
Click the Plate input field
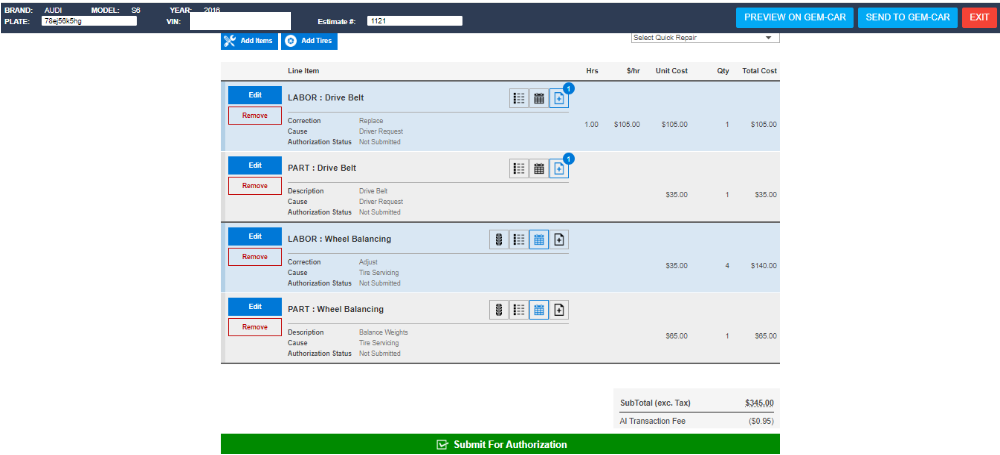click(x=89, y=21)
